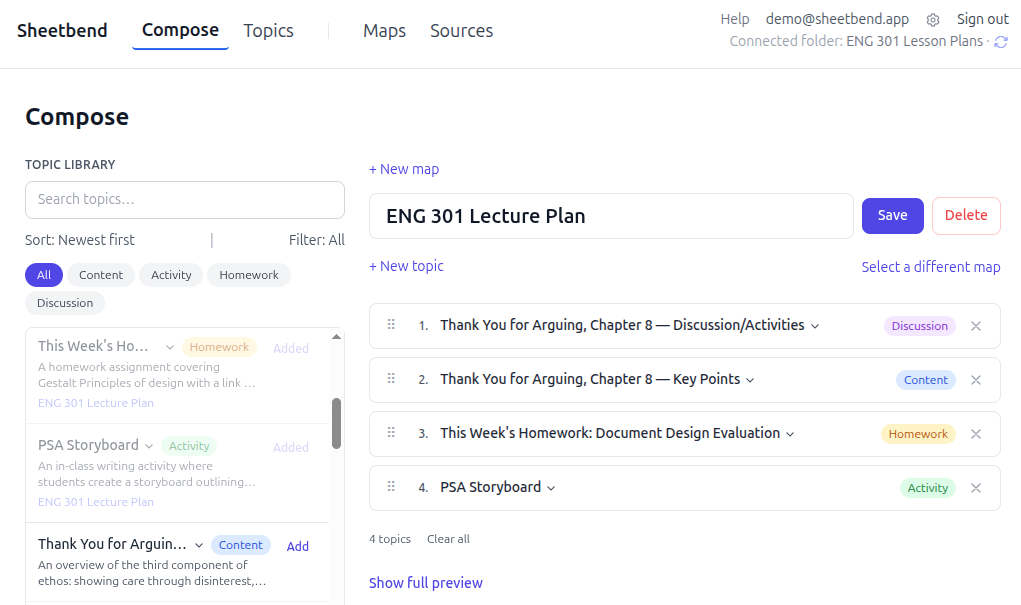Click the 4 topics count text
Image resolution: width=1021 pixels, height=605 pixels.
coord(390,539)
